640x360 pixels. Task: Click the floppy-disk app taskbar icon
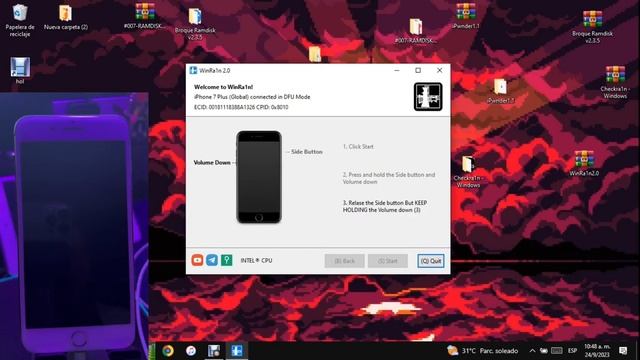pyautogui.click(x=214, y=351)
